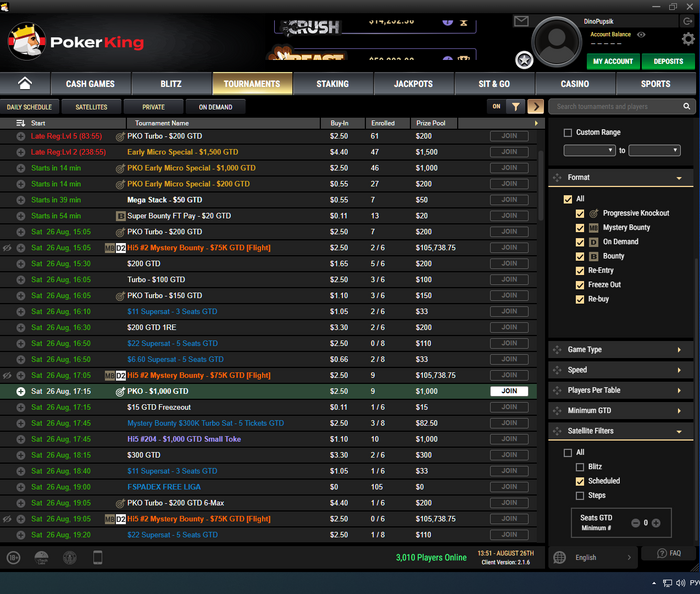Image resolution: width=700 pixels, height=594 pixels.
Task: Click Mystery Bounty MB icon in Format
Action: (594, 228)
